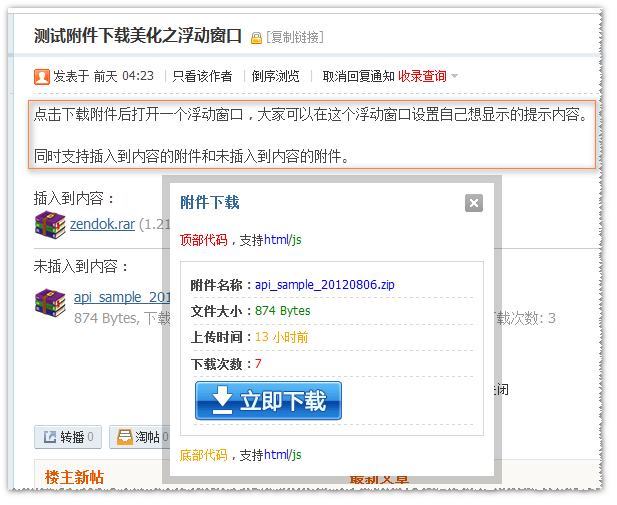Click the api_sample_20120806.zip name in popup
Viewport: 617px width, 505px height.
325,285
